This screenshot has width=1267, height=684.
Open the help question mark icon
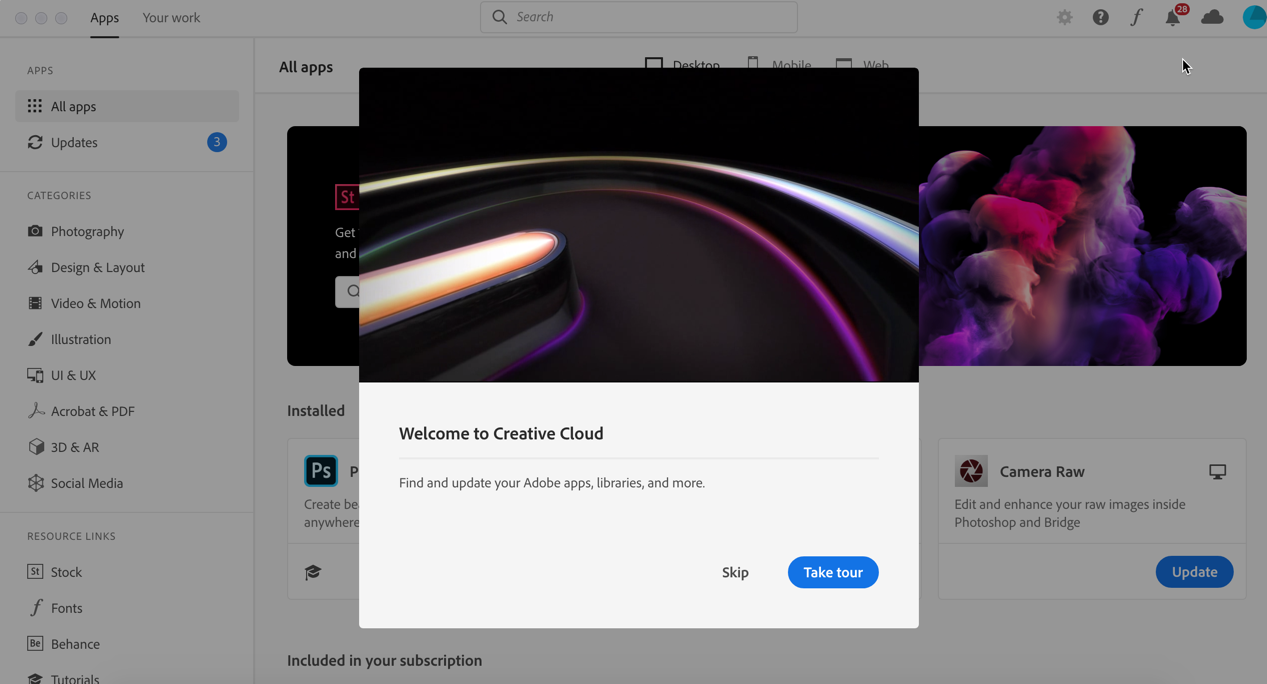tap(1100, 17)
